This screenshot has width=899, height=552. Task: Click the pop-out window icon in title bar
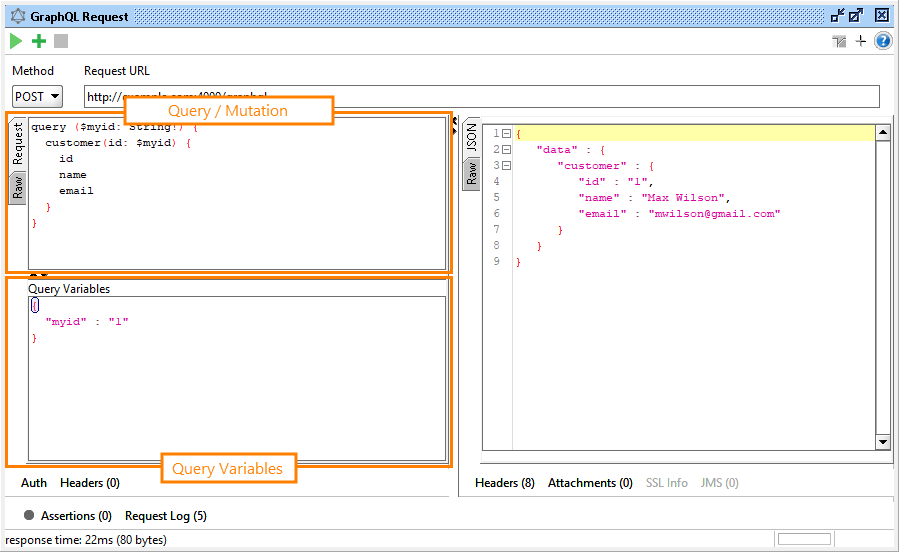(856, 15)
